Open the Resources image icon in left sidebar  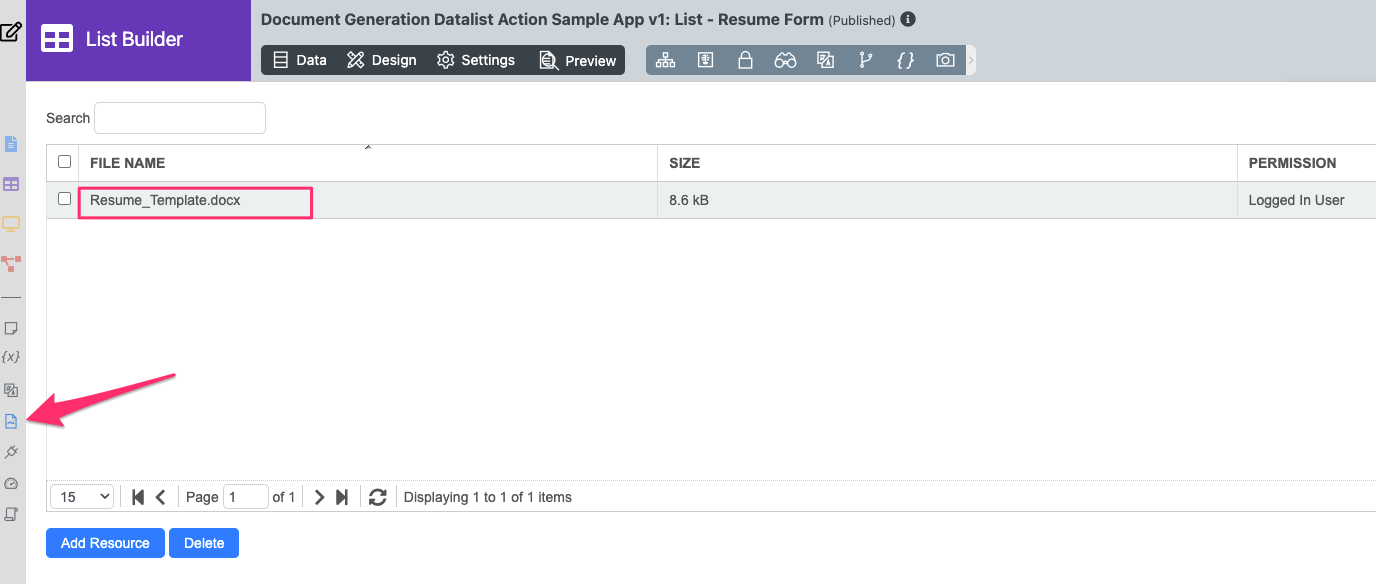11,421
